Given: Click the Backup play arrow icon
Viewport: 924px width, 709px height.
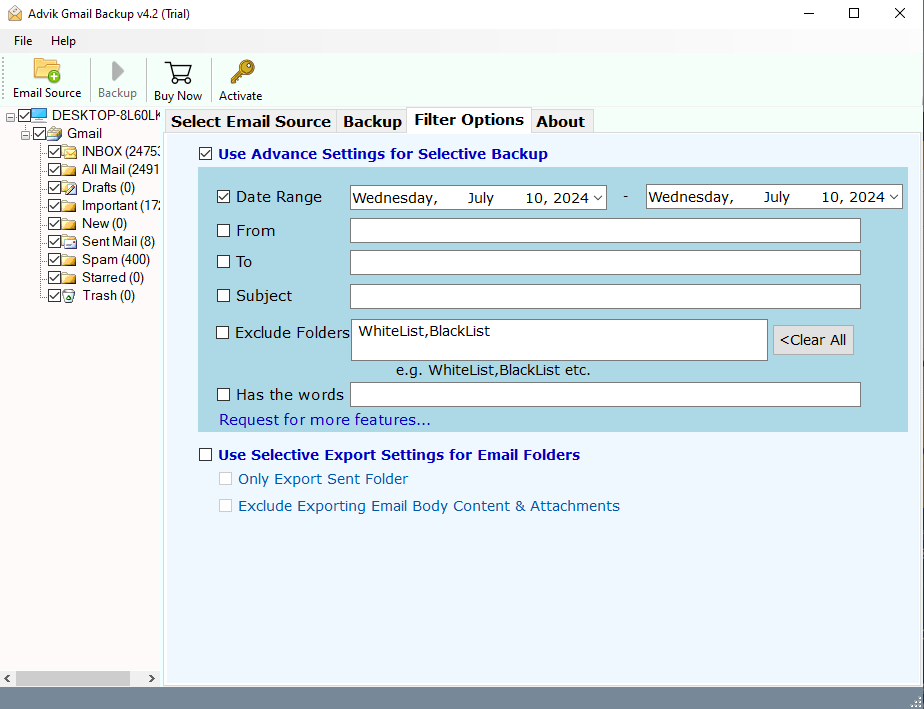Looking at the screenshot, I should click(118, 71).
